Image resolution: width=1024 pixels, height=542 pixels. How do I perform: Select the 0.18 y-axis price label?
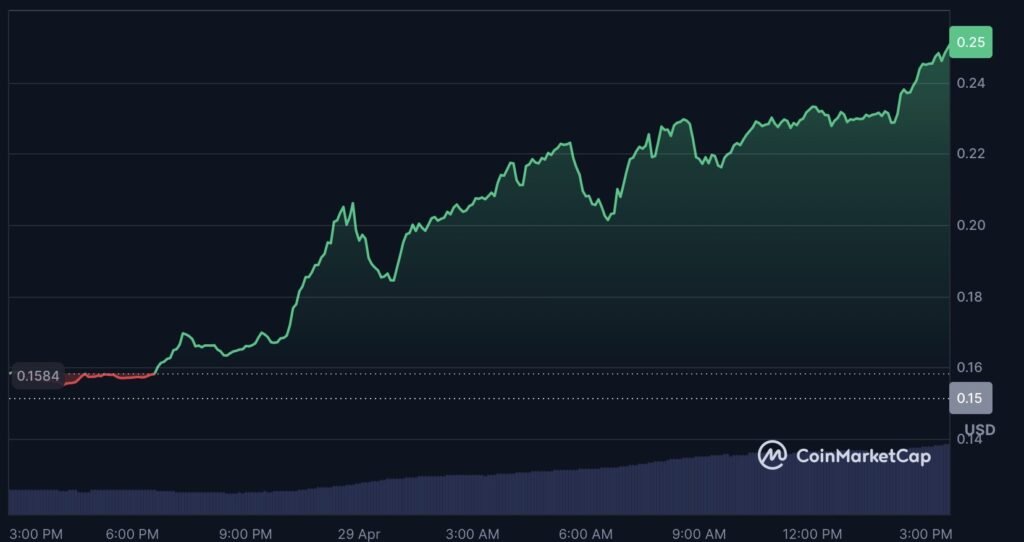point(970,297)
